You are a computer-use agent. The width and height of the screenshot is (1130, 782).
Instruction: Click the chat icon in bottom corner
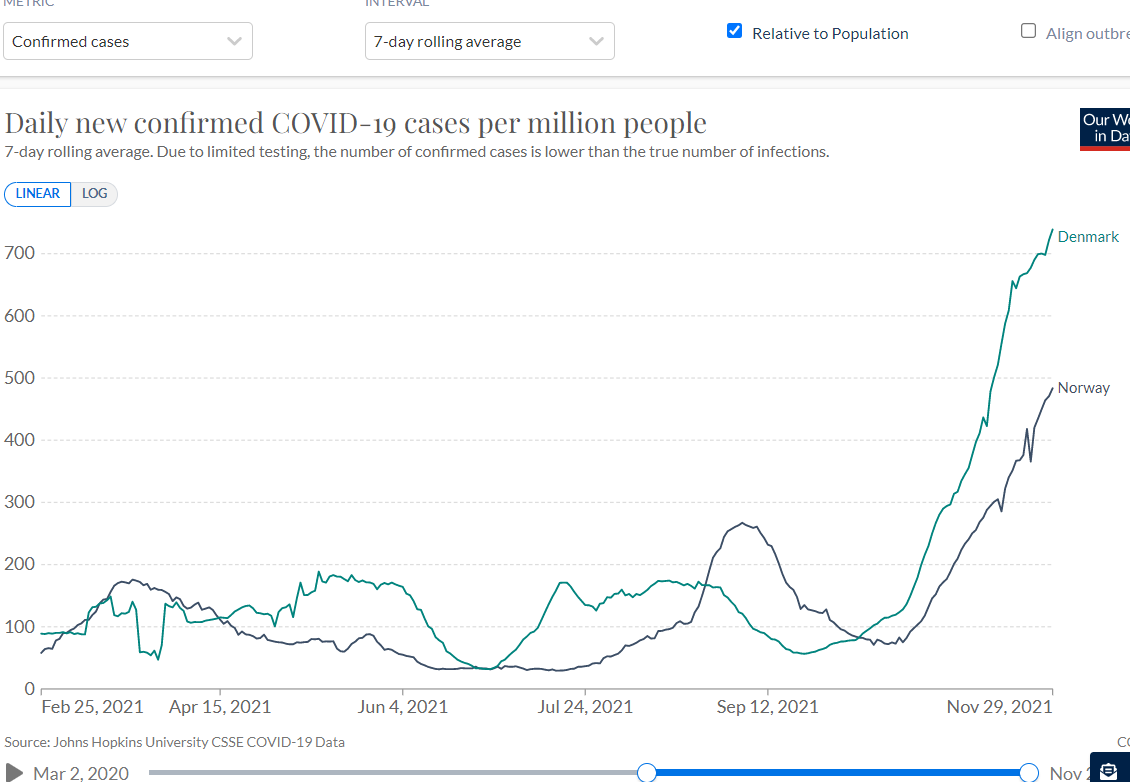click(x=1110, y=768)
